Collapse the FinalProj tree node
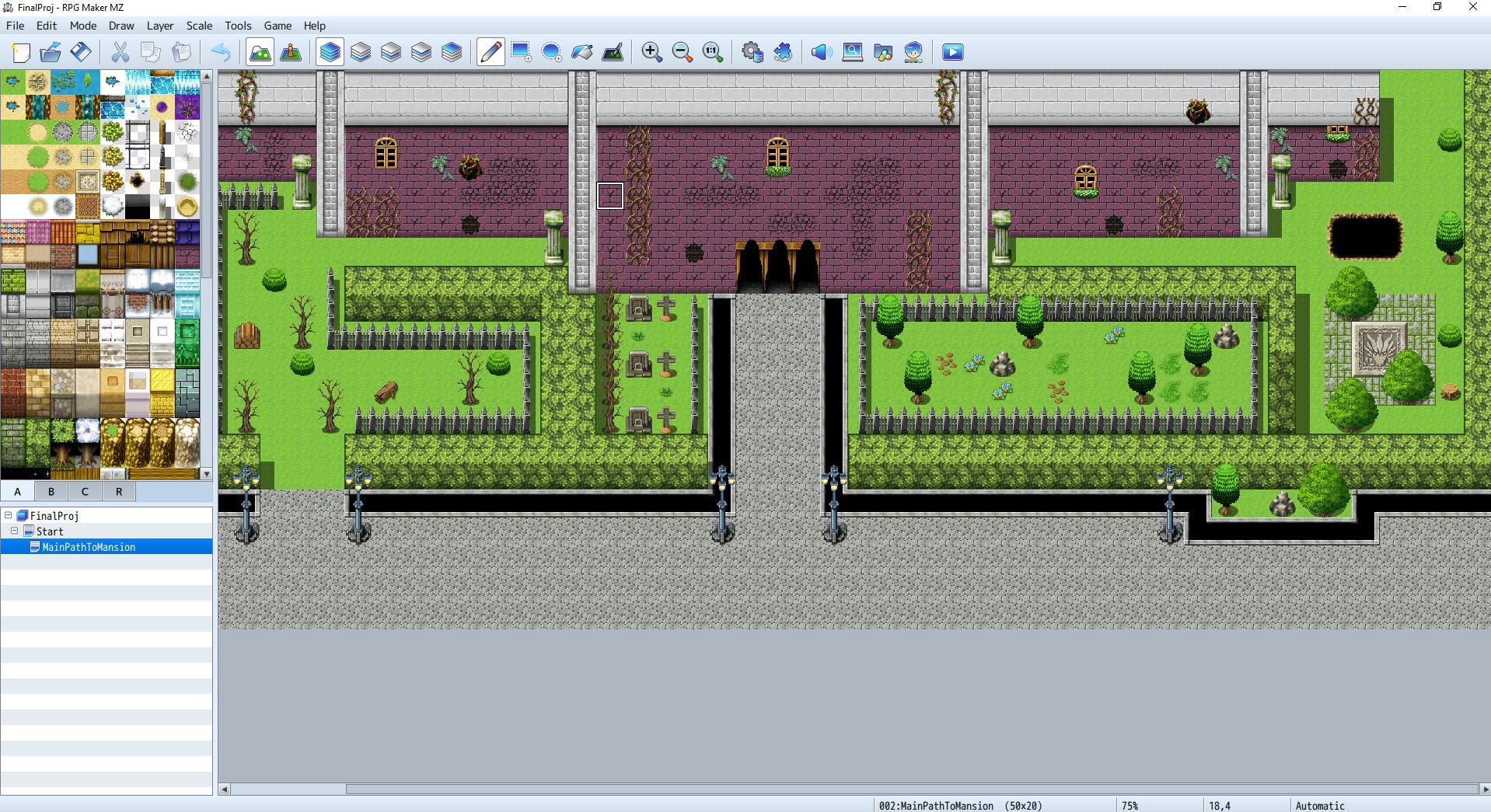The width and height of the screenshot is (1491, 812). click(9, 515)
